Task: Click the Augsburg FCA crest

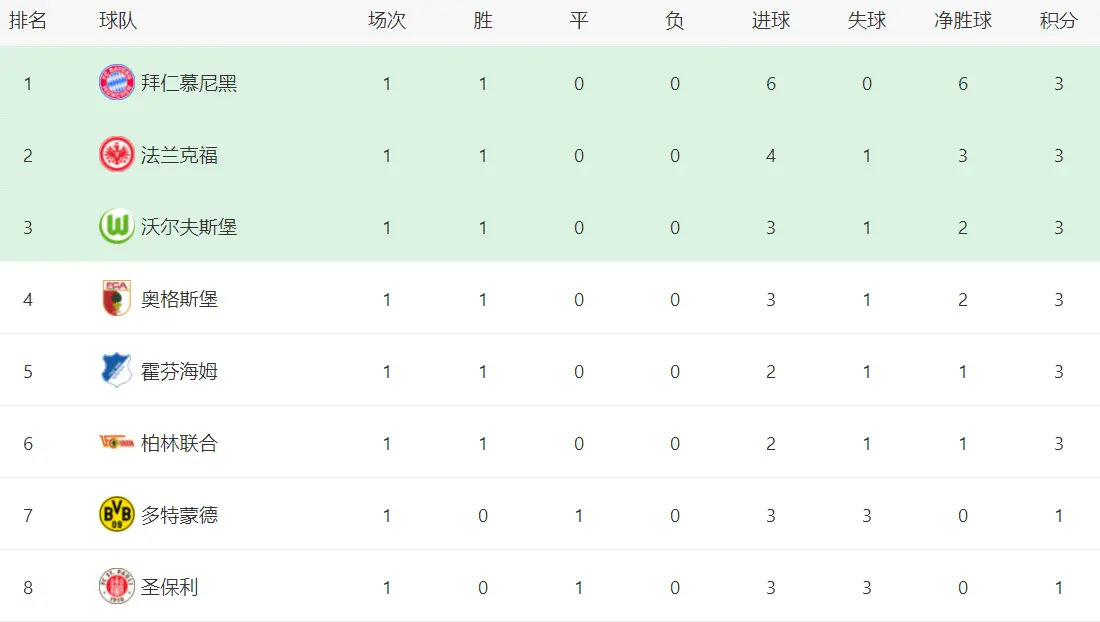Action: (x=116, y=299)
